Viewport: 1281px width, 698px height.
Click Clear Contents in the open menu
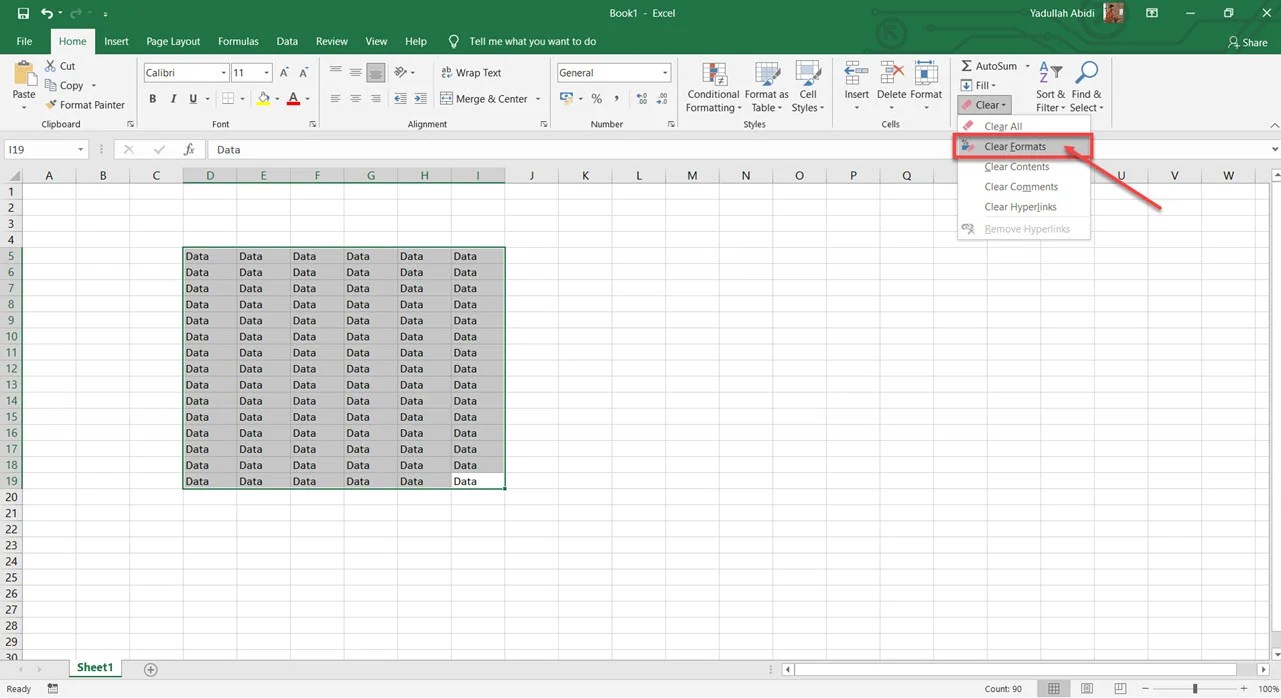(x=1016, y=166)
